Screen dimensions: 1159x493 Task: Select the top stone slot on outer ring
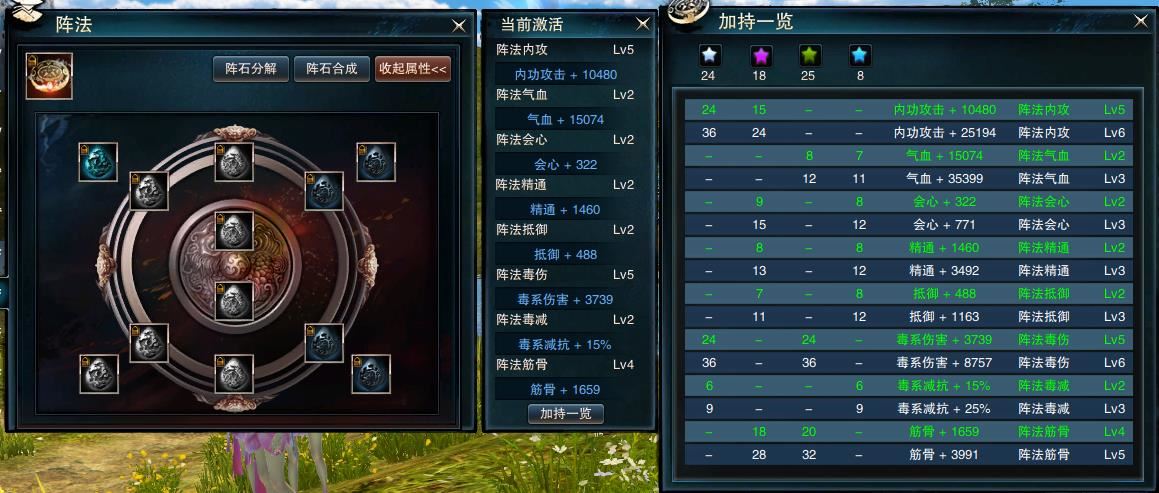click(x=234, y=162)
